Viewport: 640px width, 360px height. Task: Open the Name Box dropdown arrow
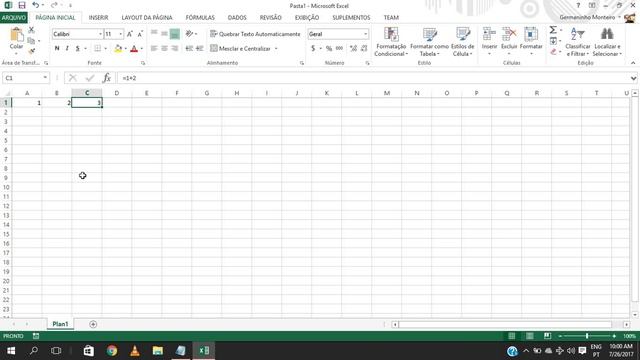pyautogui.click(x=45, y=78)
